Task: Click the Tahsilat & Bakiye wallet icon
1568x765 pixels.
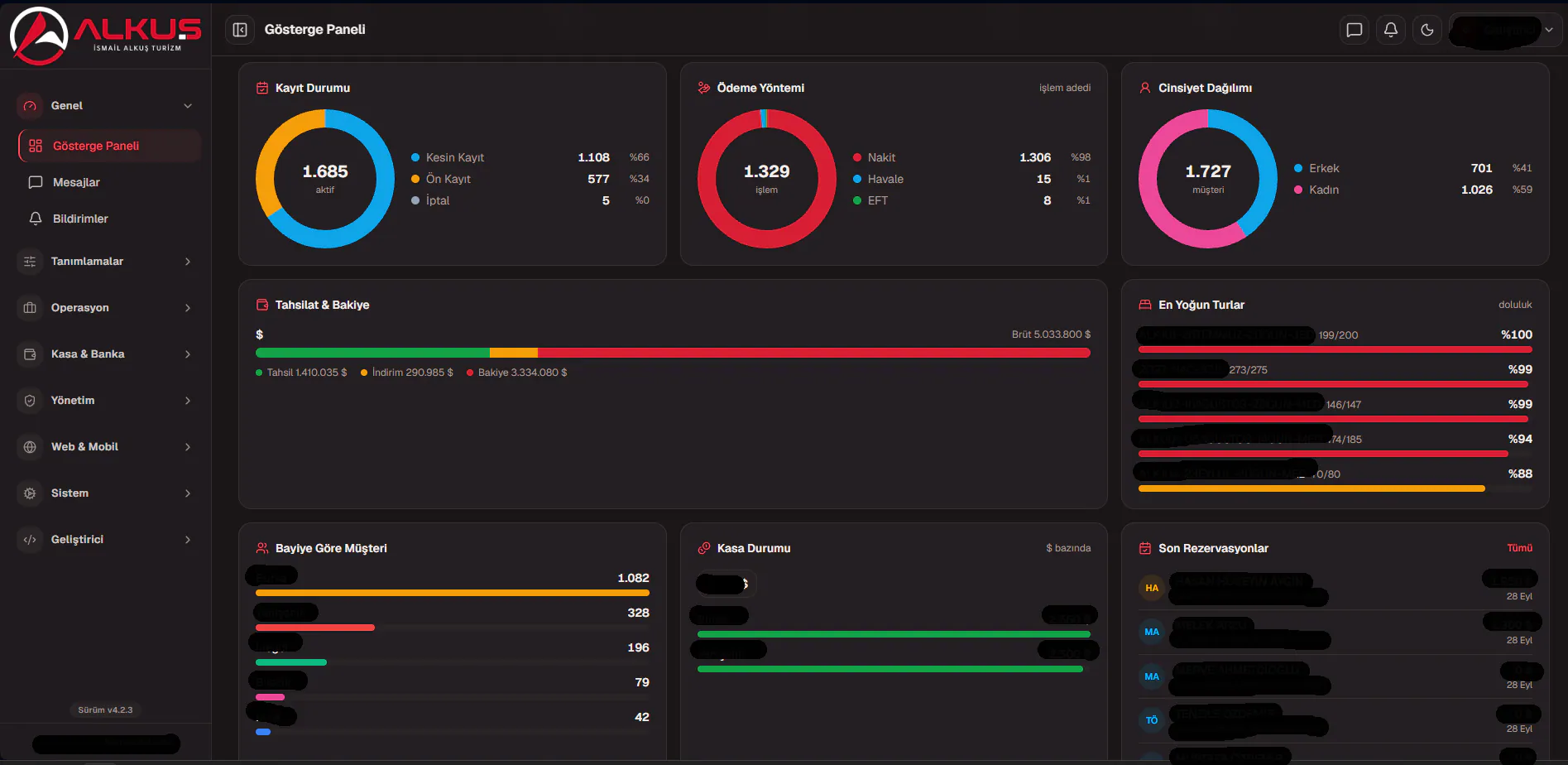Action: [262, 305]
